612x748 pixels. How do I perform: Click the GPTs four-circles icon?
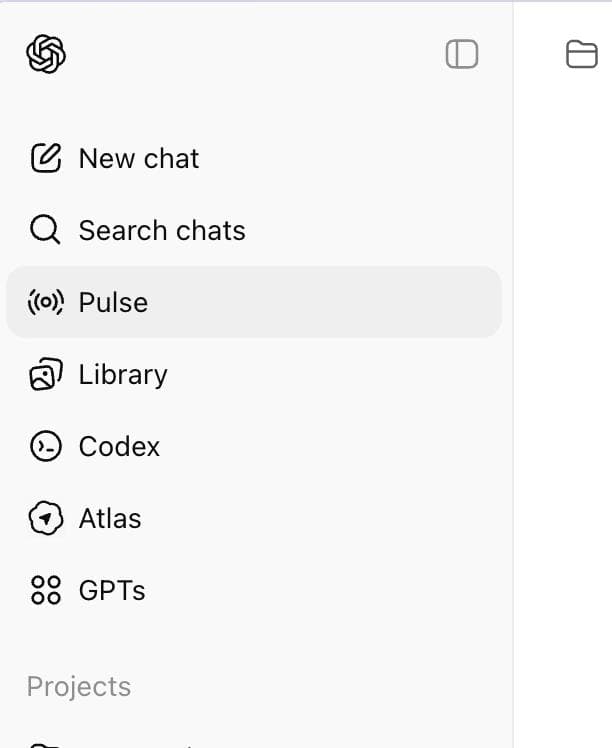click(46, 590)
